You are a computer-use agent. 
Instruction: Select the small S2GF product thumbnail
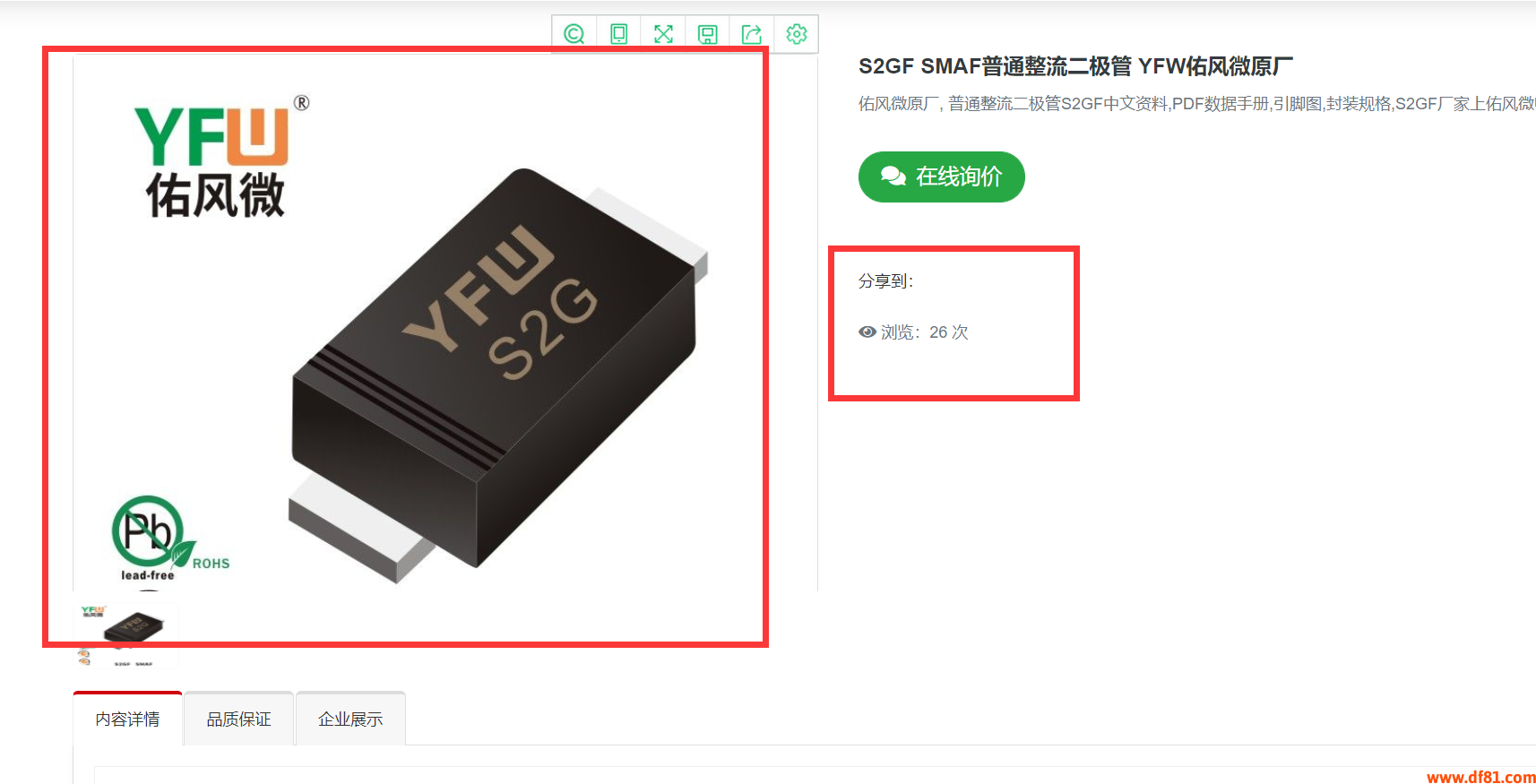point(126,635)
